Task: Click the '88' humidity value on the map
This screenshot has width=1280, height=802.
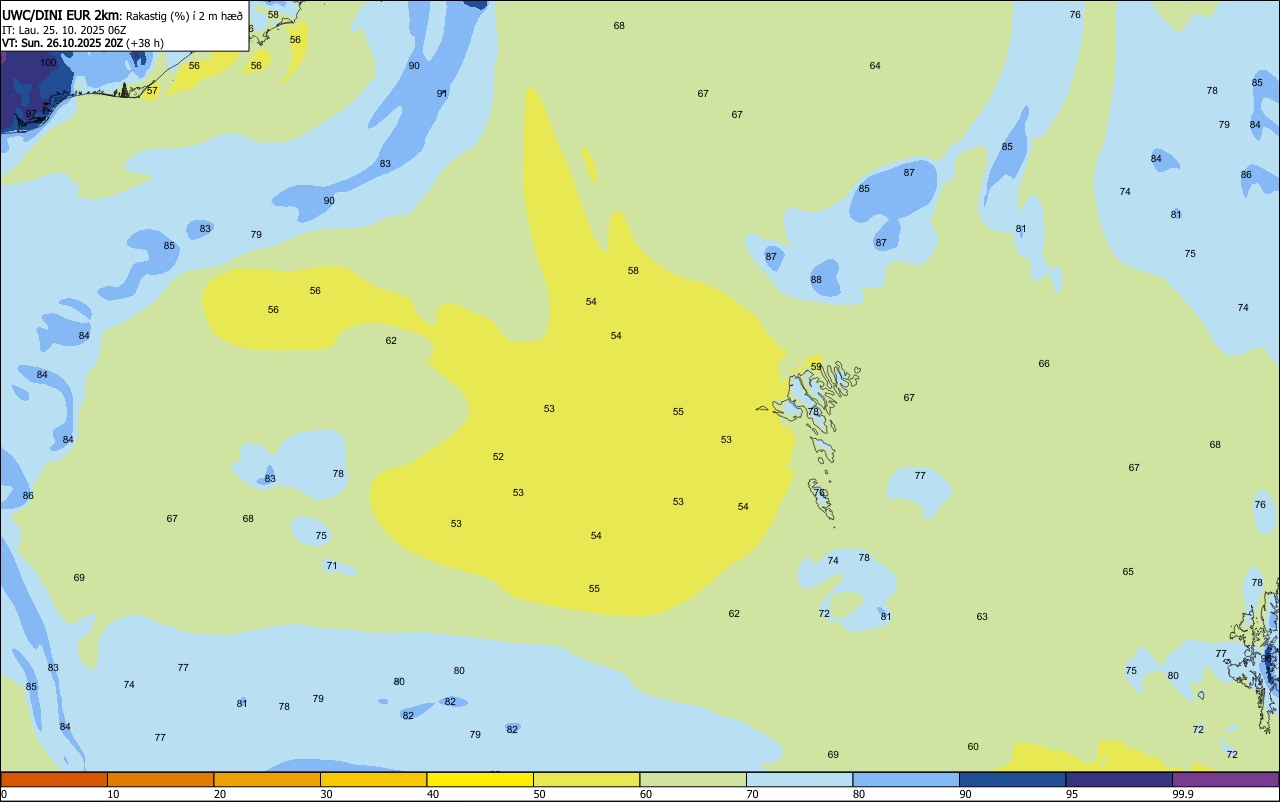Action: coord(816,279)
